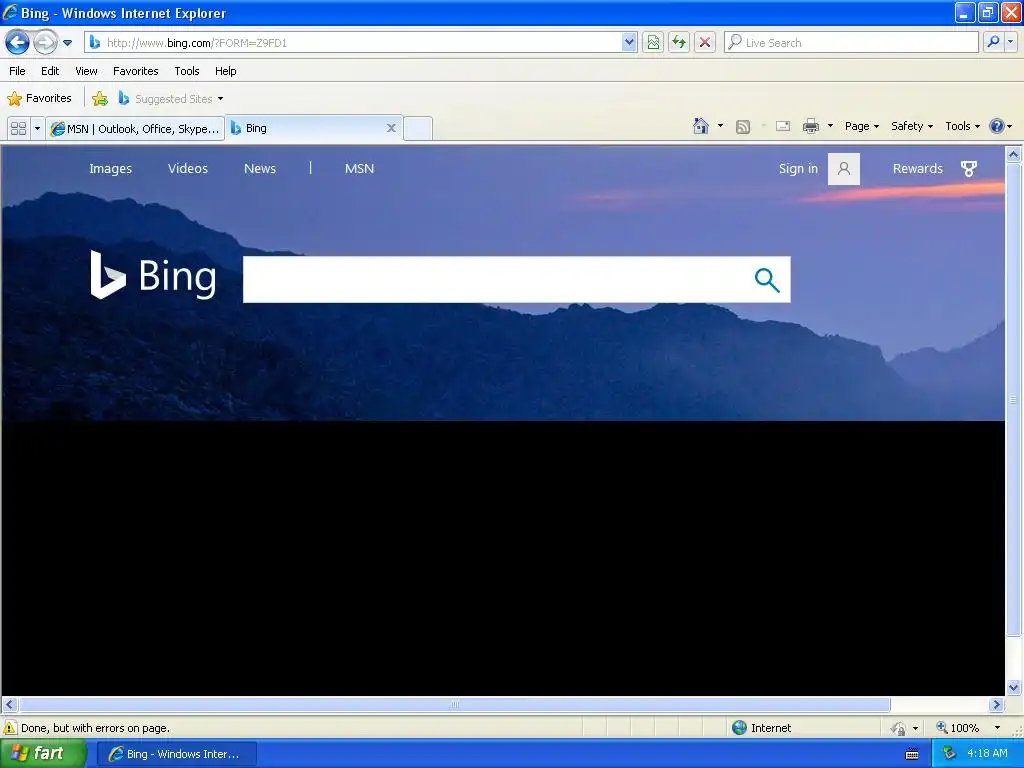
Task: Click the Rewards trophy icon
Action: pyautogui.click(x=969, y=169)
